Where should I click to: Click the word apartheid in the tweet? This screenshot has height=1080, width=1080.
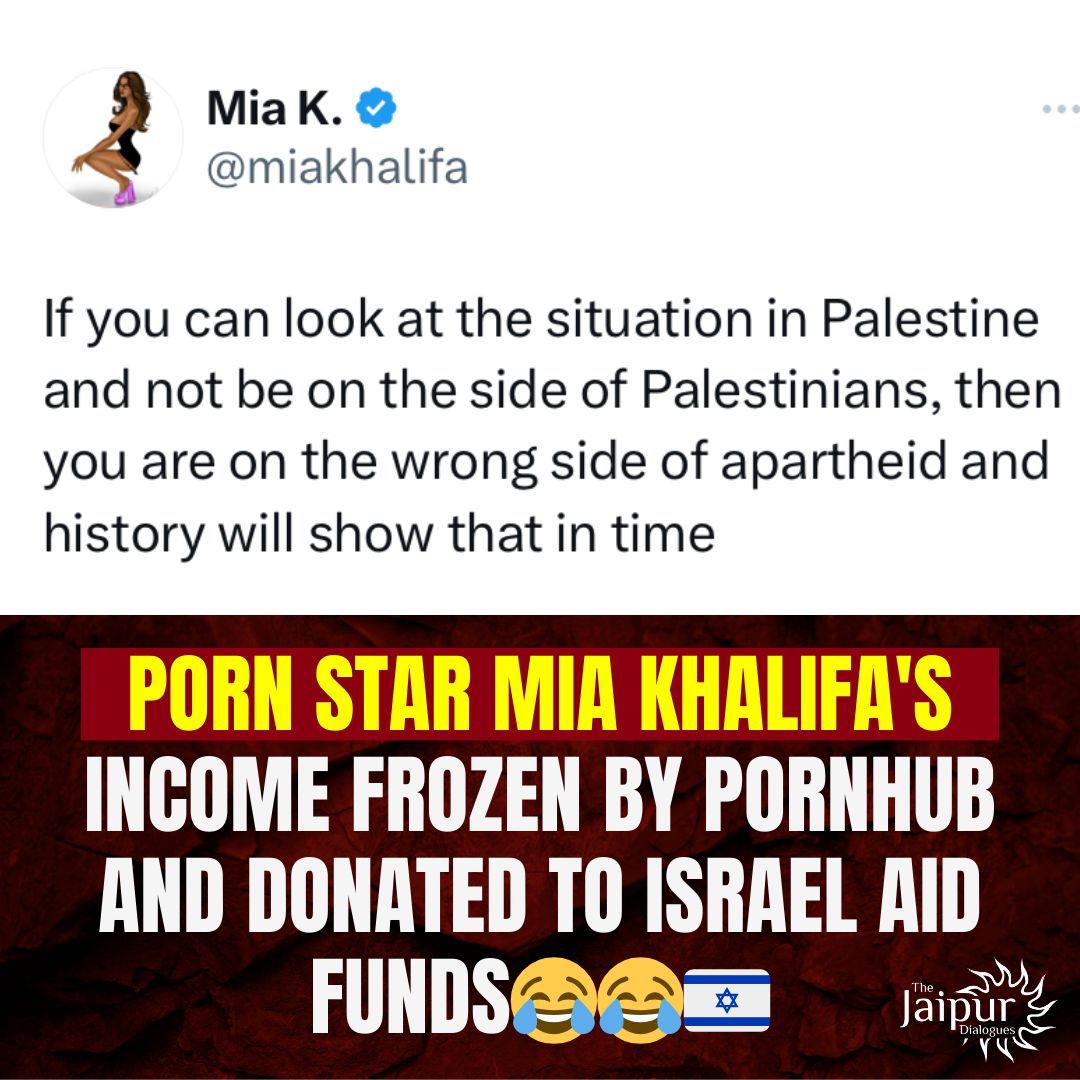833,462
